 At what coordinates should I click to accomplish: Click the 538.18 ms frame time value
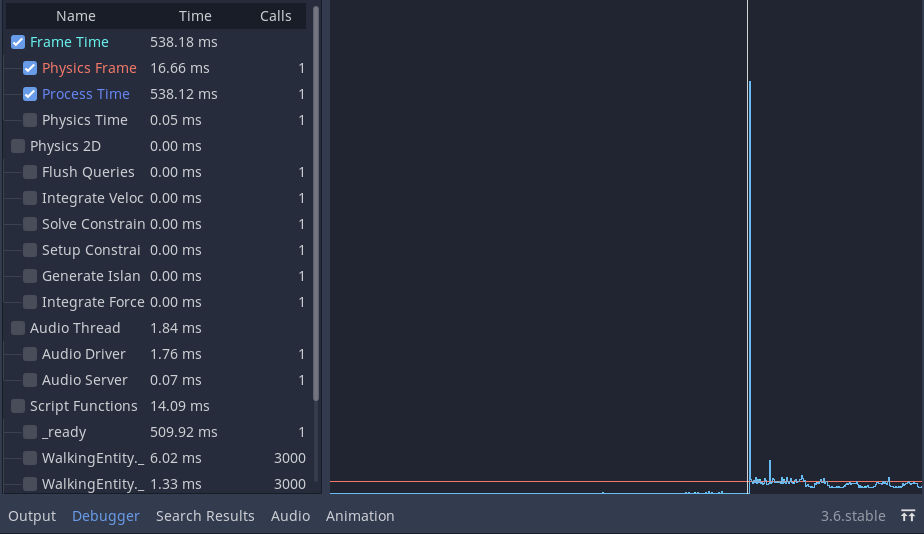point(183,42)
